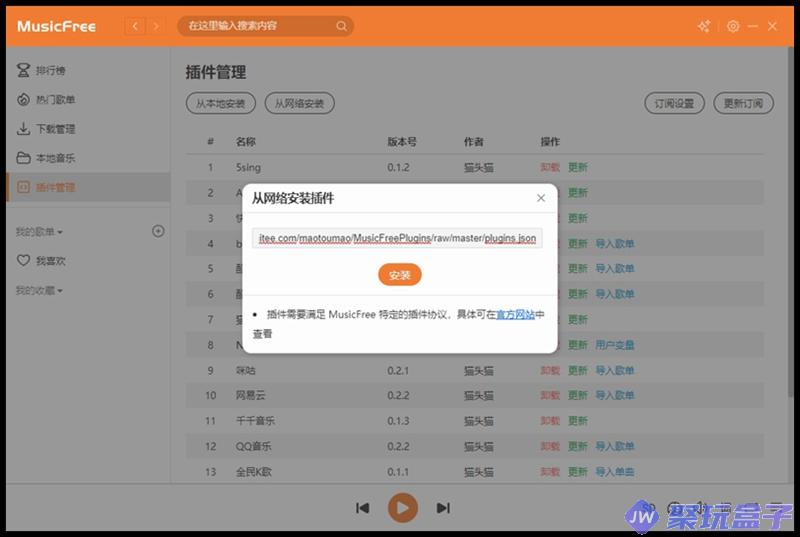Uninstall the 咪咕 plugin
The width and height of the screenshot is (800, 537).
point(550,370)
